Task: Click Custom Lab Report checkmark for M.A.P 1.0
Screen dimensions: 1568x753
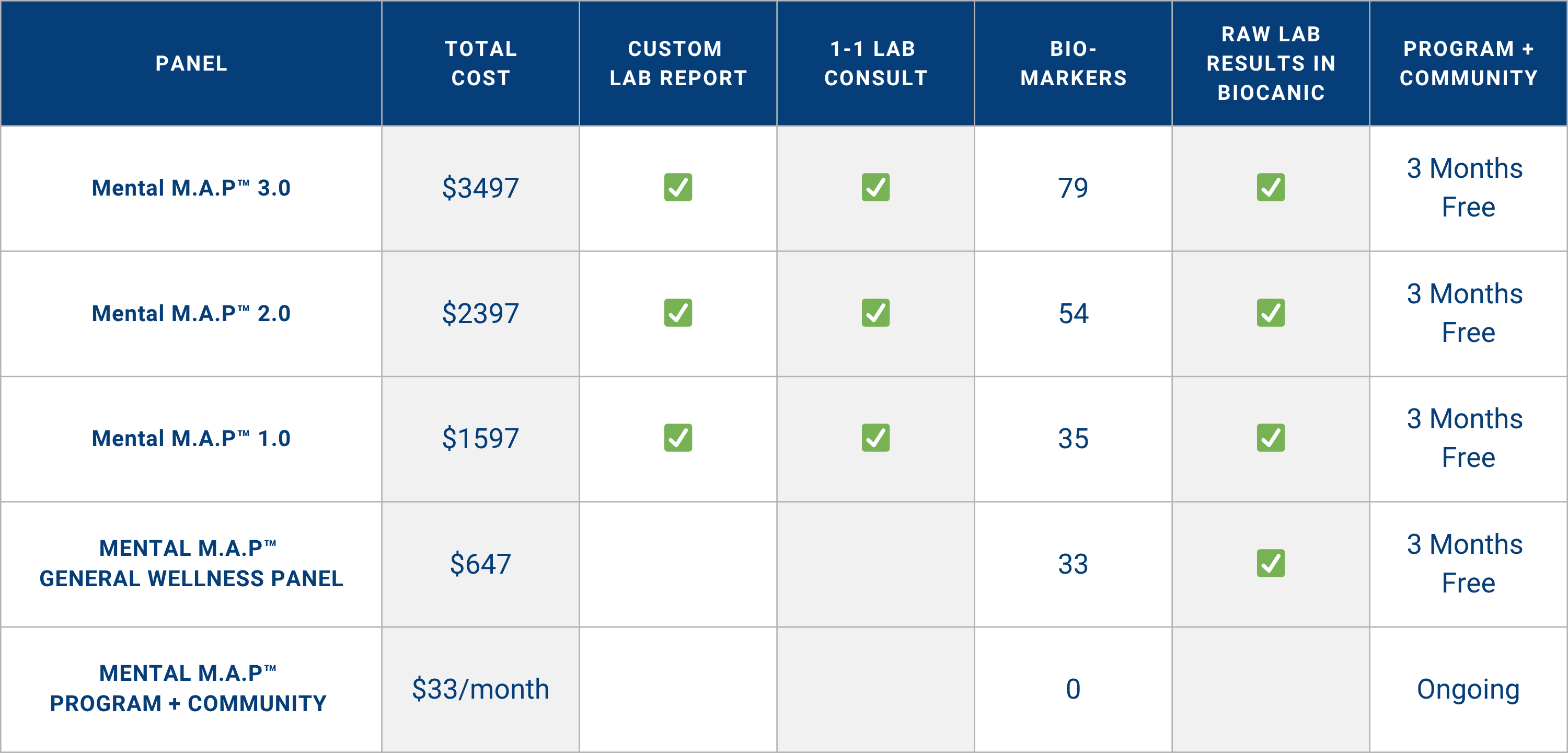Action: [x=677, y=438]
